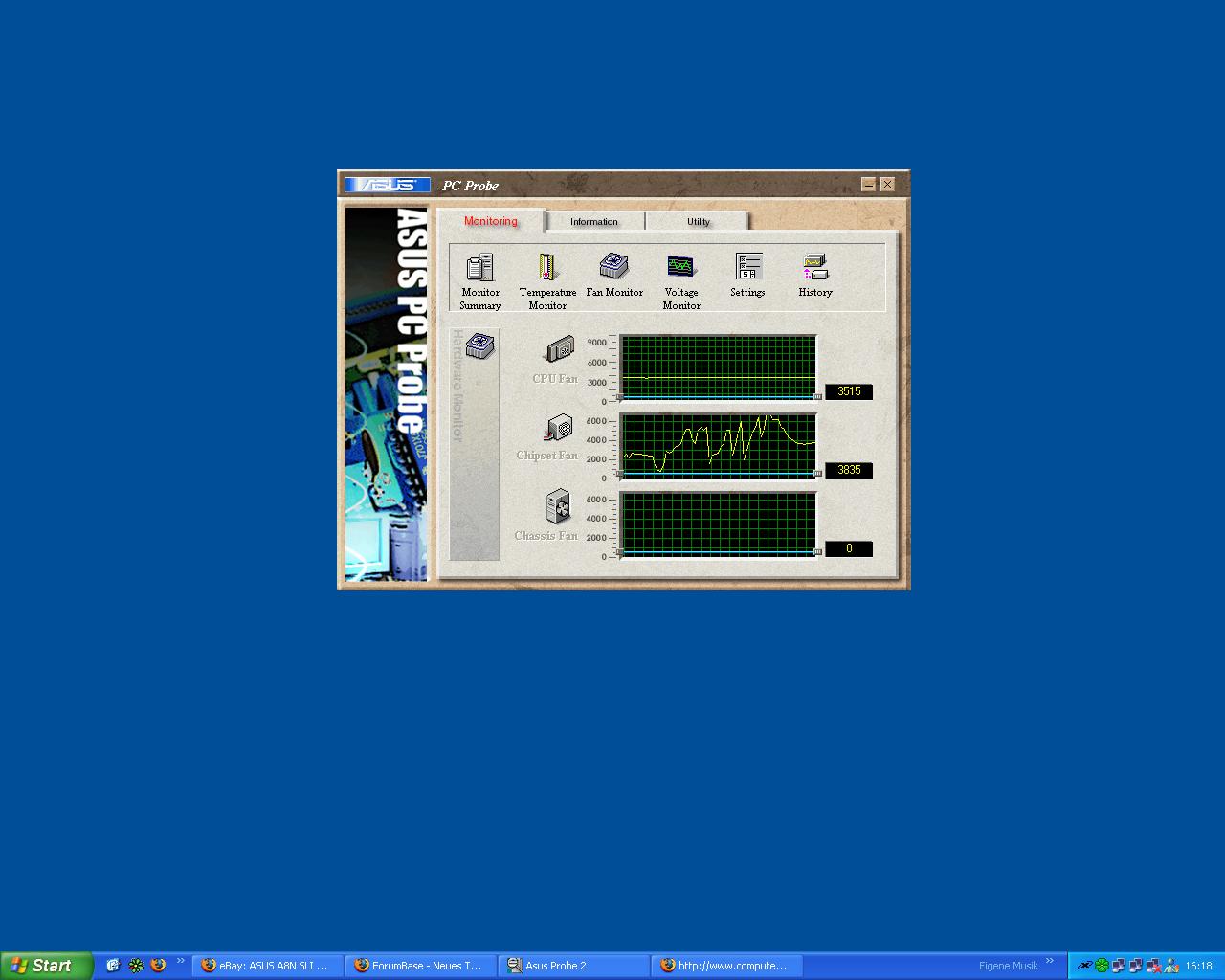Click the Chassis Fan 0 RPM readout
Image resolution: width=1225 pixels, height=980 pixels.
849,548
